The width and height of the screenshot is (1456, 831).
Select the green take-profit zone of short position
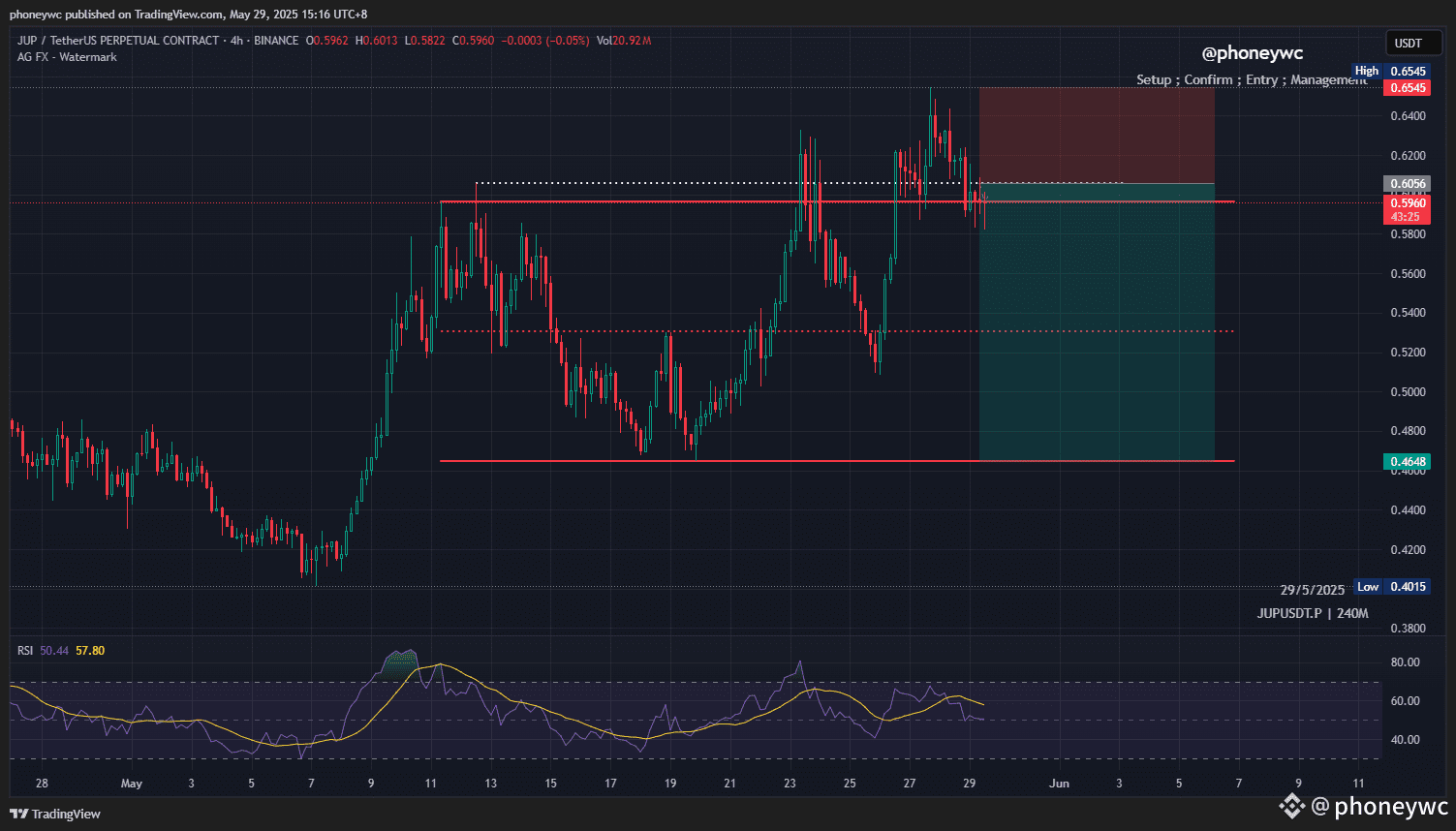tap(1097, 323)
